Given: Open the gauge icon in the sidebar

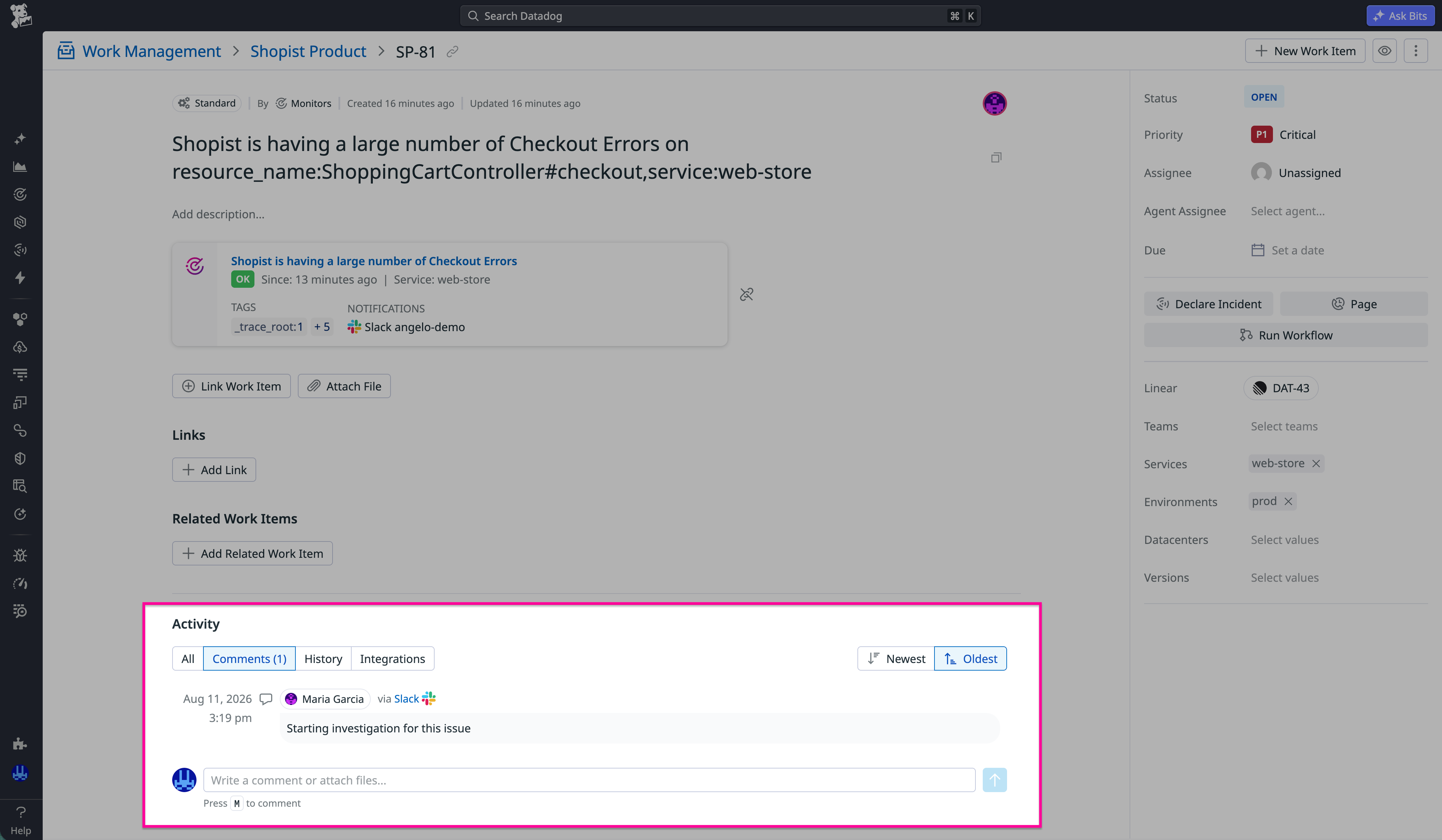Looking at the screenshot, I should tap(20, 583).
